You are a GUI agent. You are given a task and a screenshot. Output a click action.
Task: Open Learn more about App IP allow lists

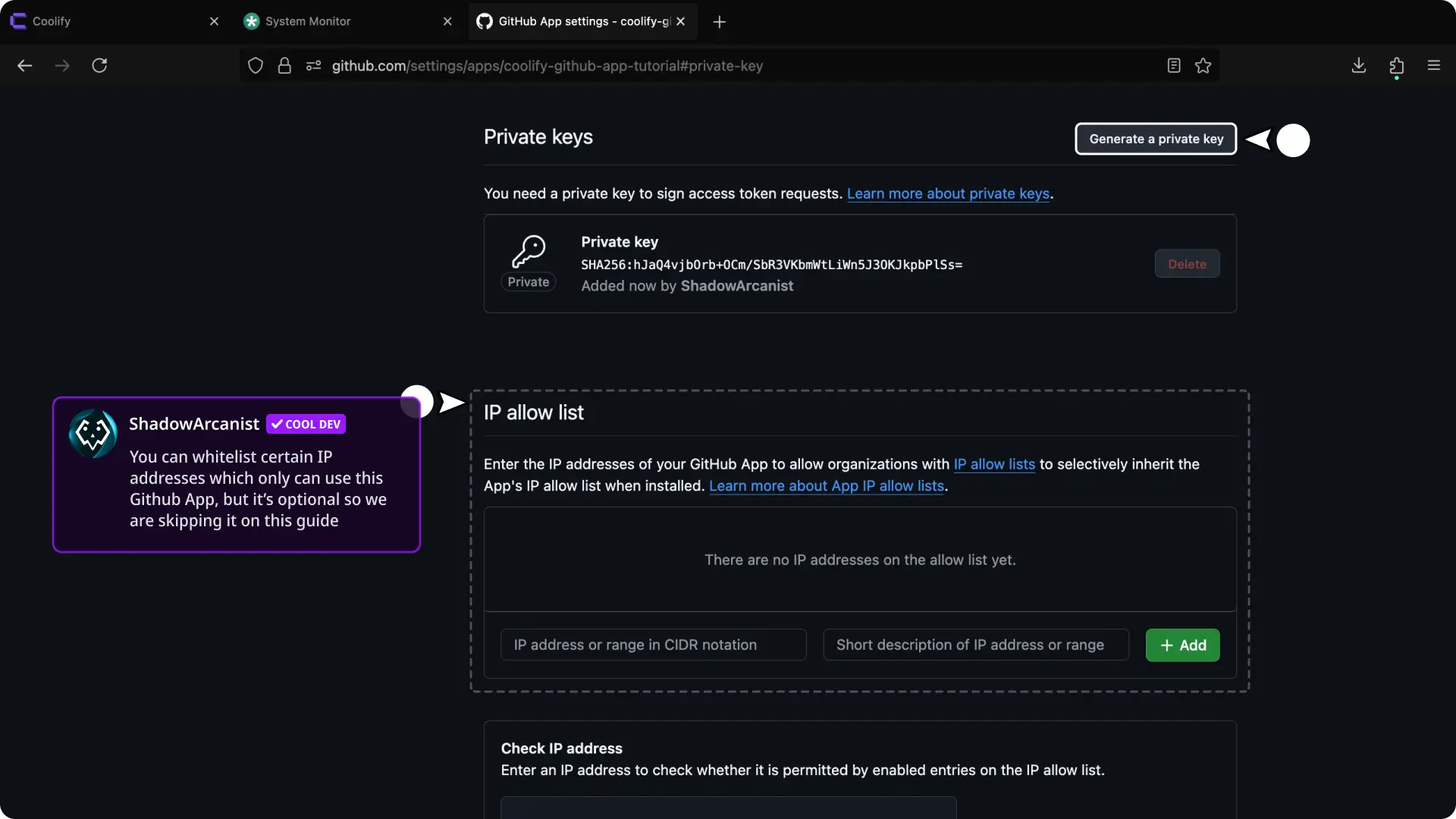point(827,486)
